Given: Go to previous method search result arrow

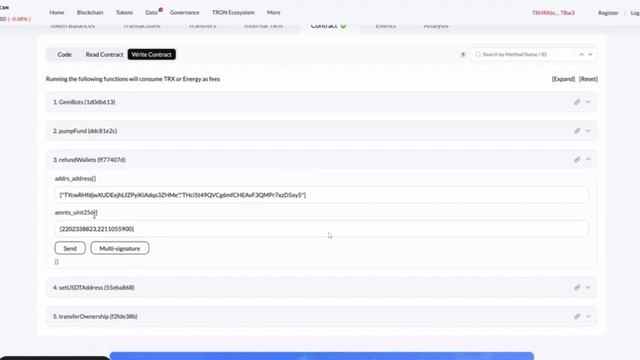Looking at the screenshot, I should 581,54.
